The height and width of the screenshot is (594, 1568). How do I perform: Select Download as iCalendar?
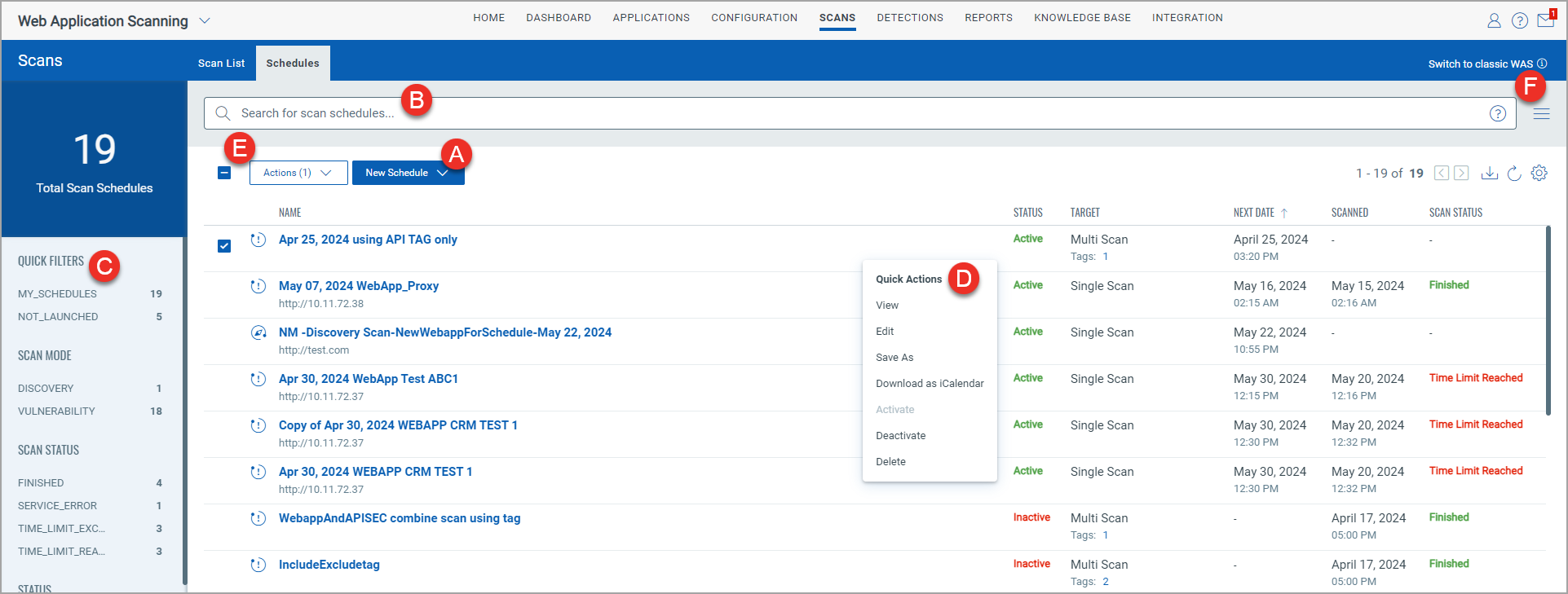[x=930, y=384]
